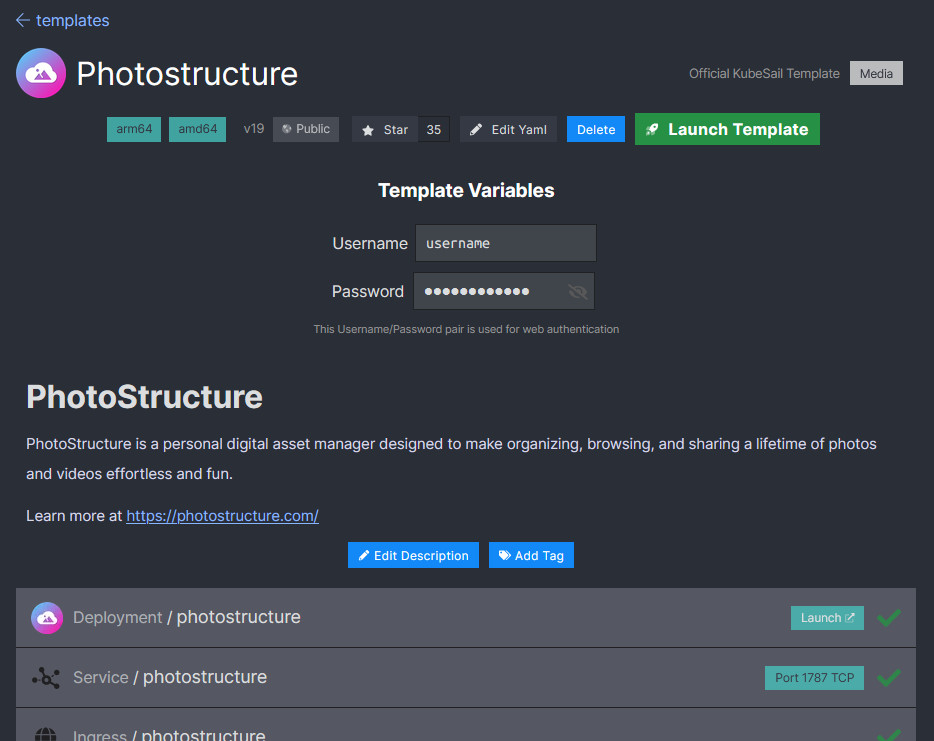934x741 pixels.
Task: Click the Add Tag button
Action: pyautogui.click(x=531, y=555)
